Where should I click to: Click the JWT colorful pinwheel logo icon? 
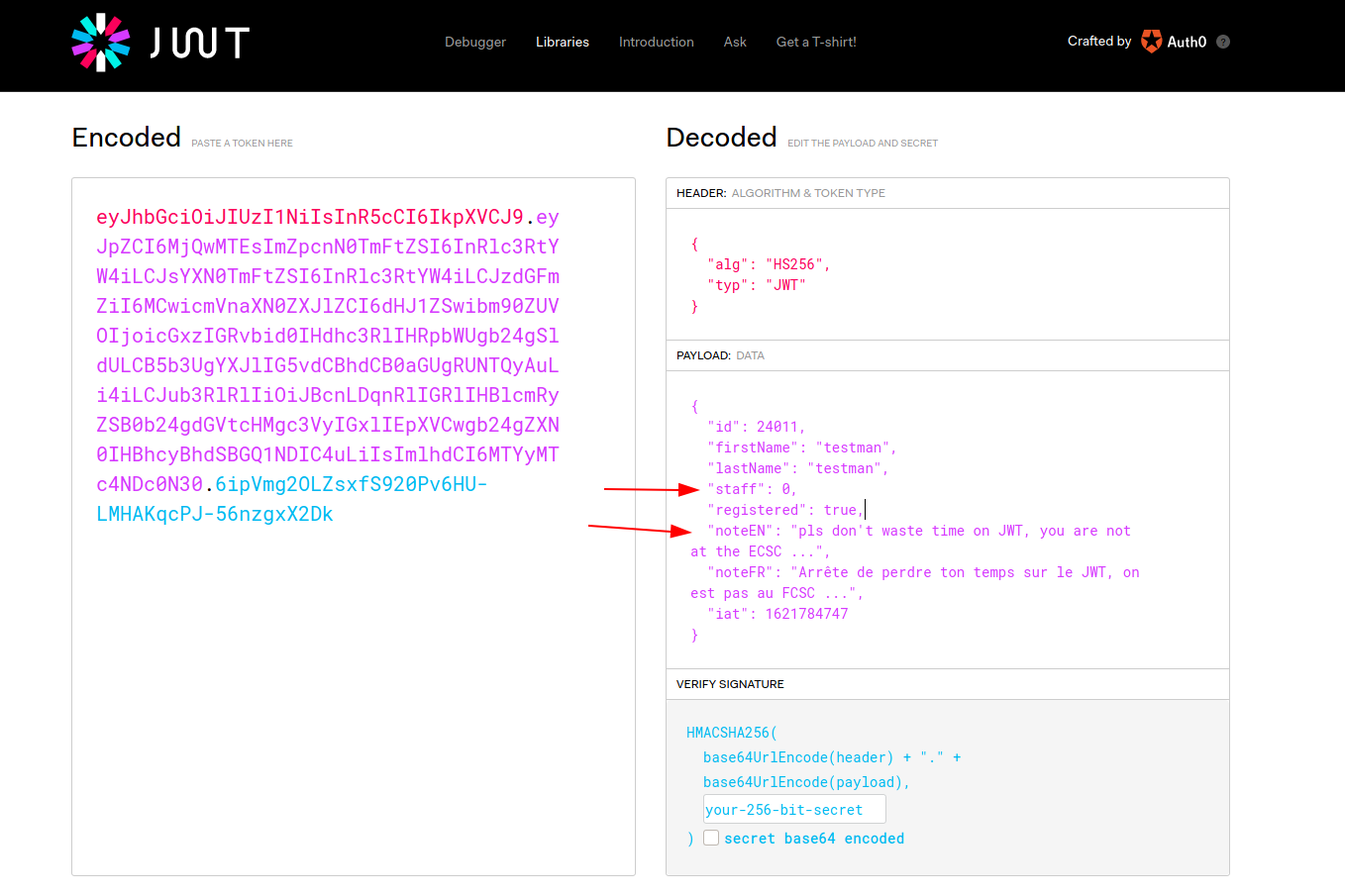pyautogui.click(x=101, y=43)
